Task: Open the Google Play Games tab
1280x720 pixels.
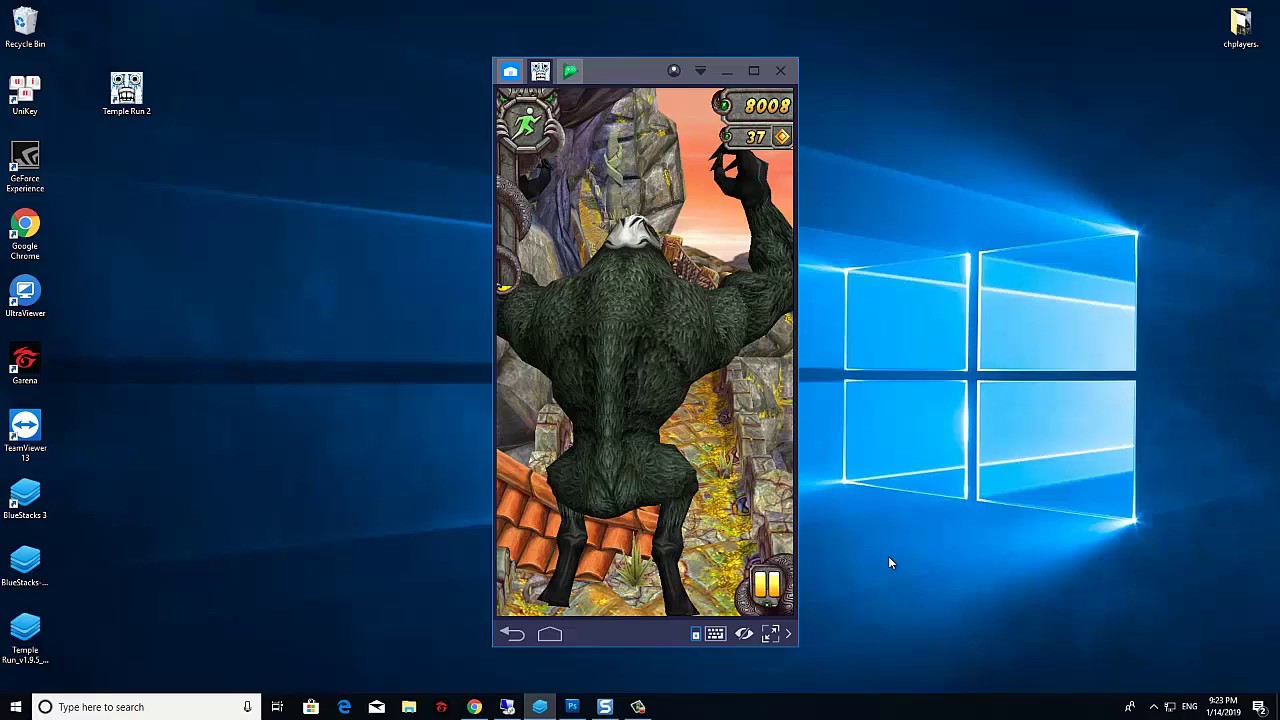Action: pyautogui.click(x=570, y=71)
